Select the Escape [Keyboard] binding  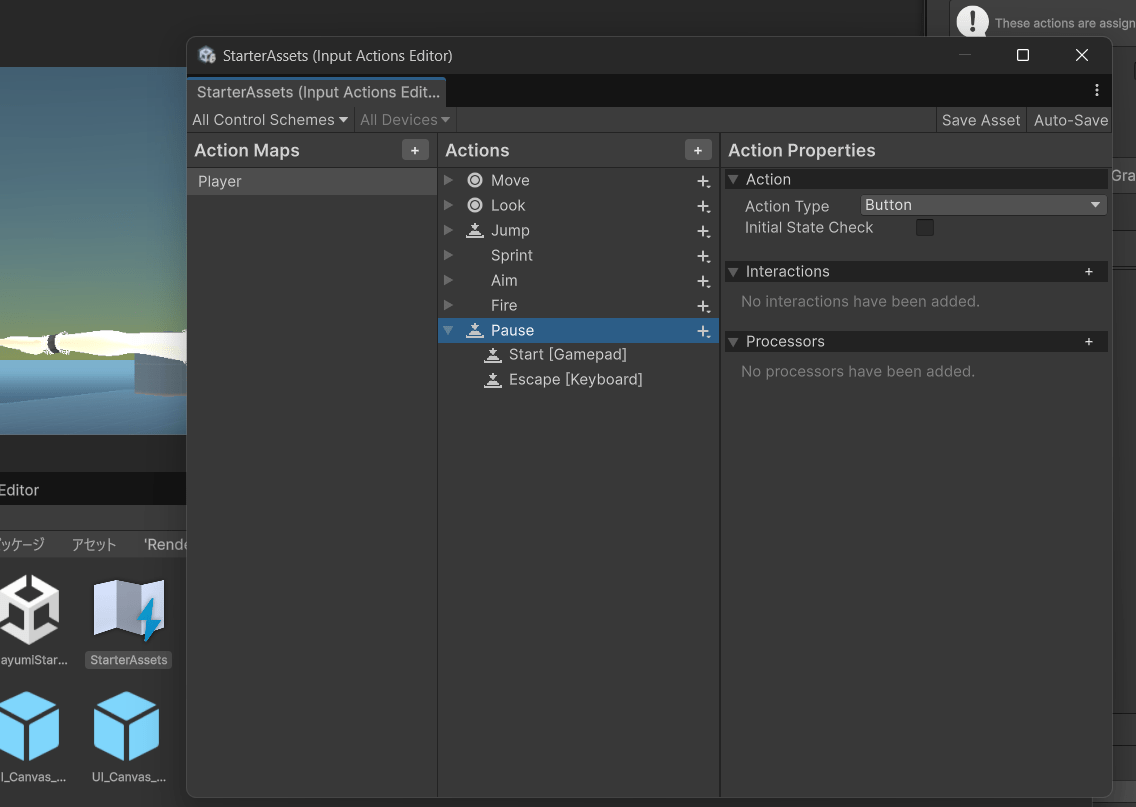pyautogui.click(x=575, y=380)
